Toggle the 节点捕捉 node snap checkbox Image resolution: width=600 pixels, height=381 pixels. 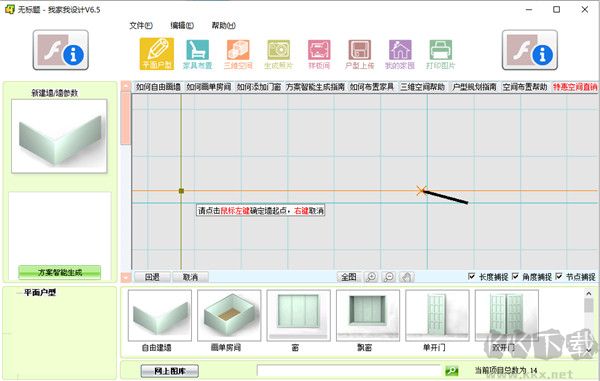click(x=559, y=276)
